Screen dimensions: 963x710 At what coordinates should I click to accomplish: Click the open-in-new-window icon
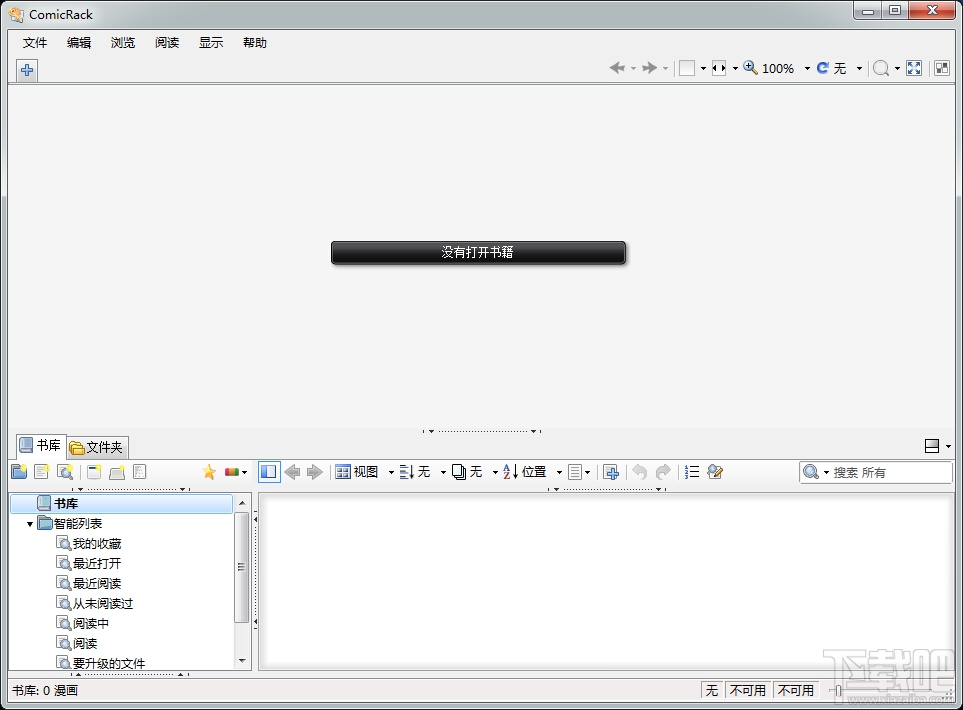tap(94, 472)
